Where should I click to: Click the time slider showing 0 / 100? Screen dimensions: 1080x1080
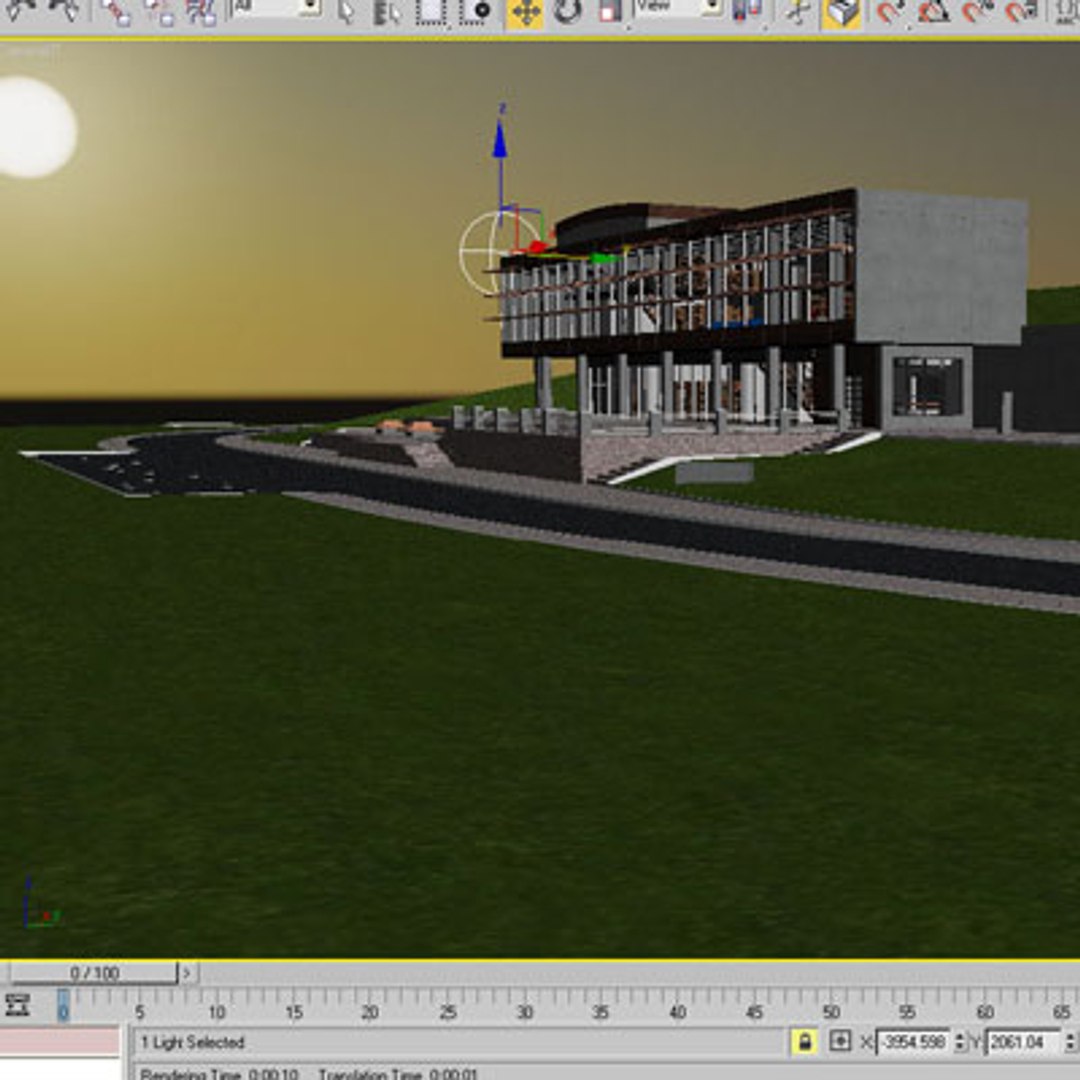point(92,973)
